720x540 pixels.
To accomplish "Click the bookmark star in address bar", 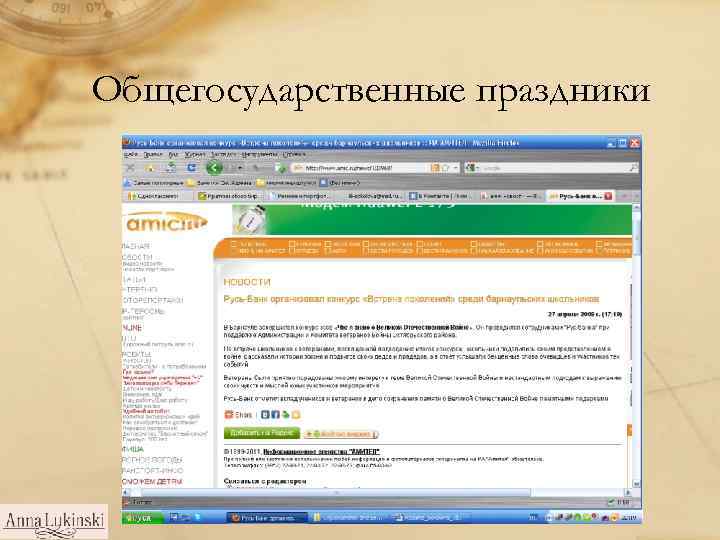I will click(x=444, y=168).
